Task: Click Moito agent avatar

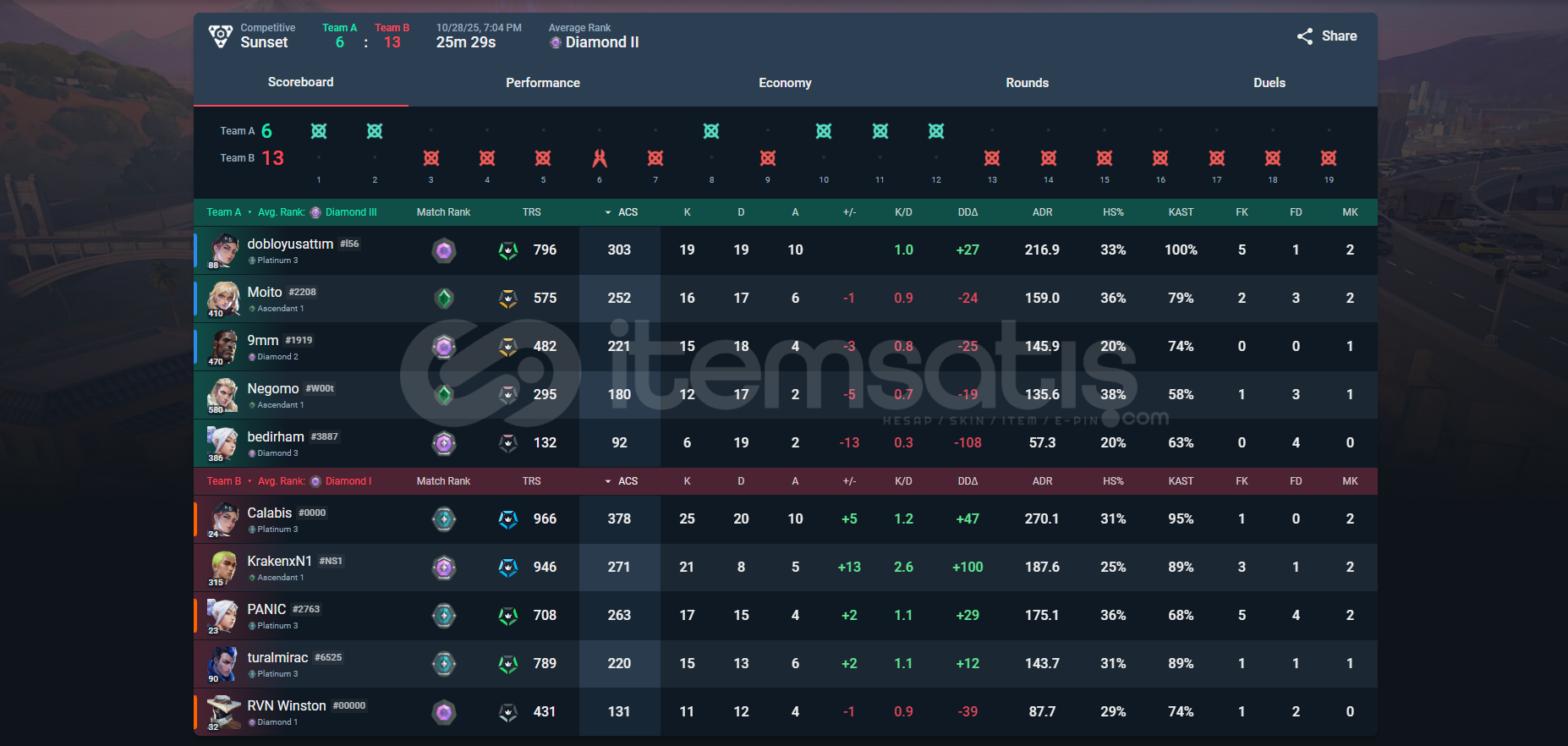Action: [223, 299]
